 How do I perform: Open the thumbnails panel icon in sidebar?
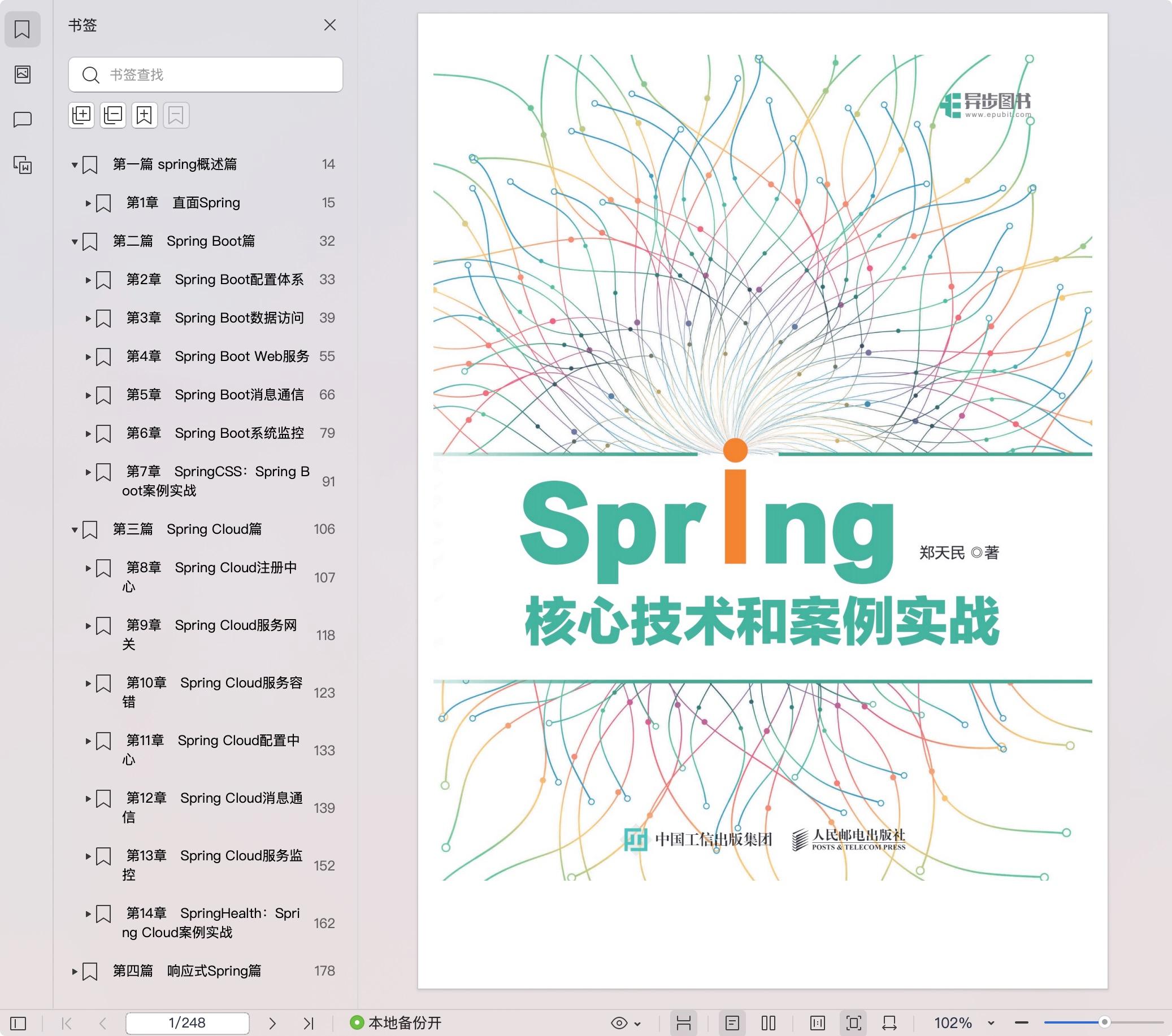[x=23, y=74]
